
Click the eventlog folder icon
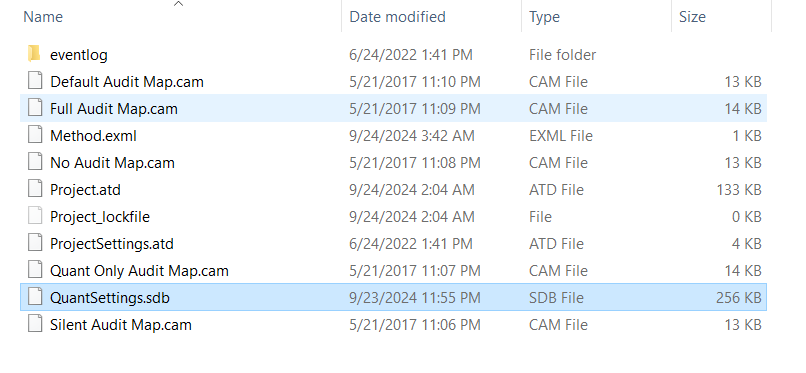pyautogui.click(x=34, y=54)
